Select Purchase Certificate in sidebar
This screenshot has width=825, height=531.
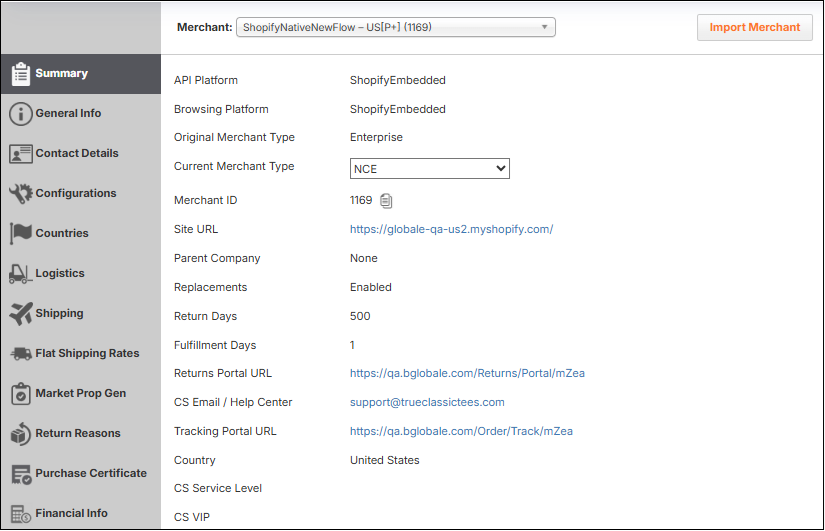point(81,474)
